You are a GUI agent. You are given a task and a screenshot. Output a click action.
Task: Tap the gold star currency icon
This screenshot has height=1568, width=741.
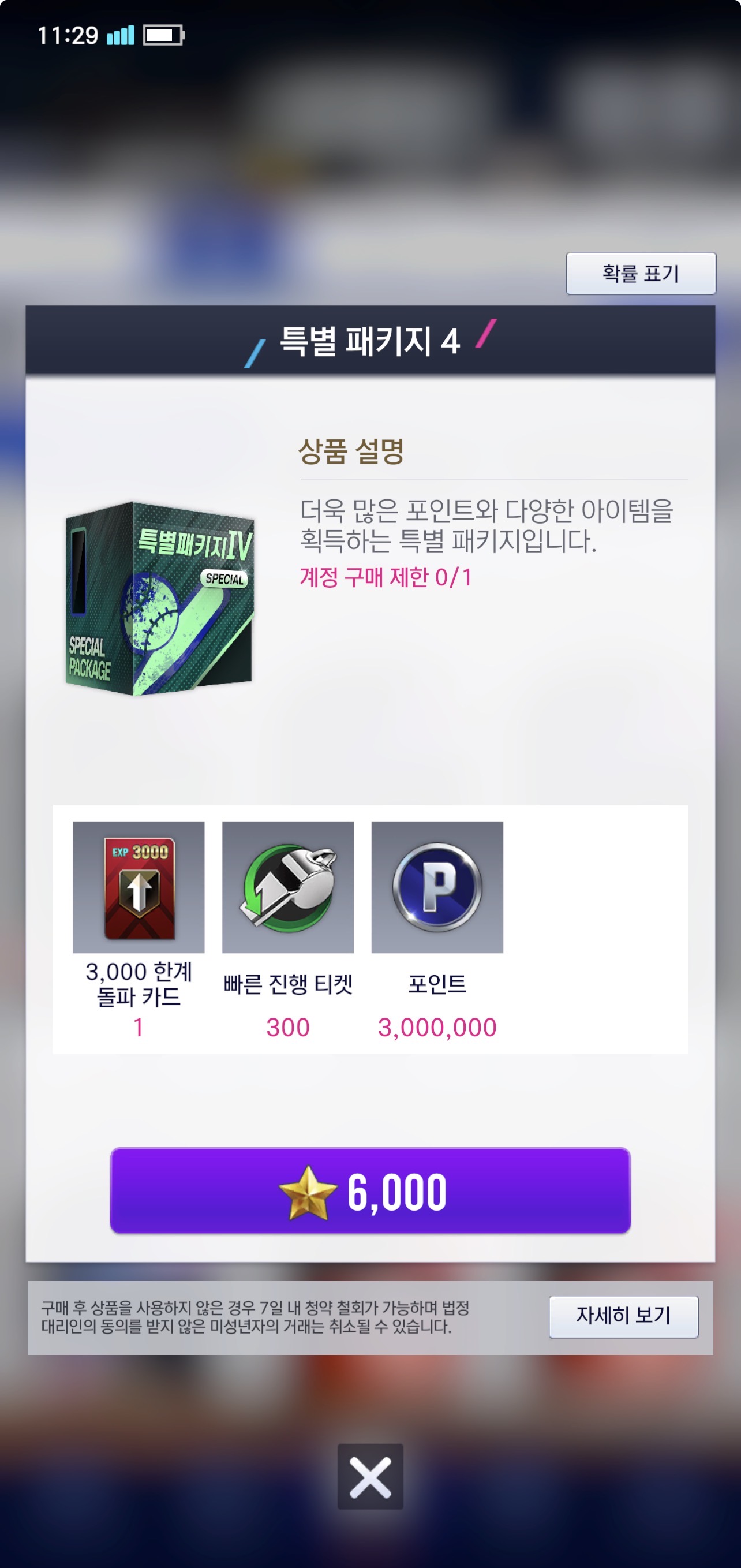(x=308, y=1193)
